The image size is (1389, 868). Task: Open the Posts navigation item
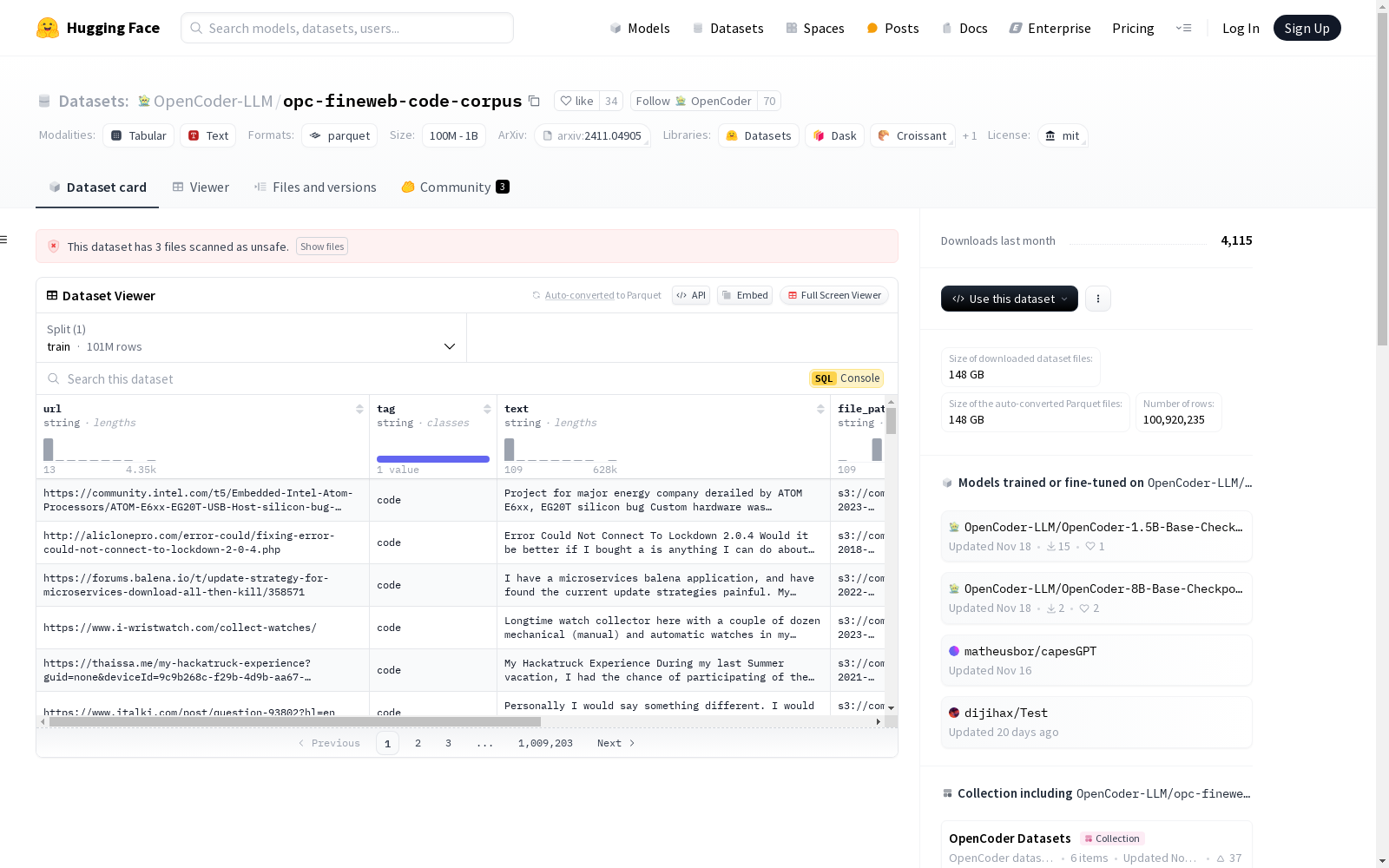[892, 28]
